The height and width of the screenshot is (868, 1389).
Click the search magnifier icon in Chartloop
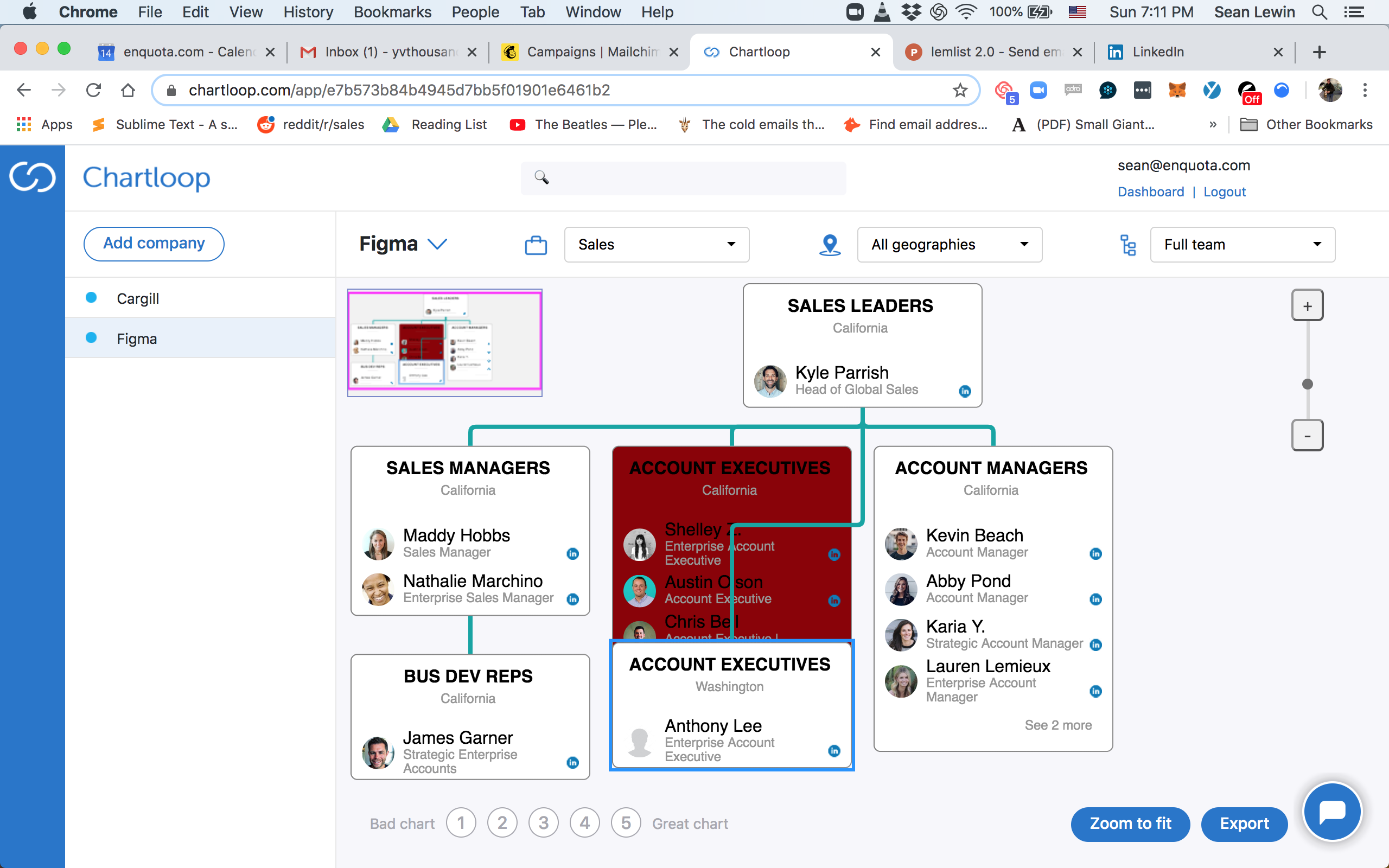[541, 177]
